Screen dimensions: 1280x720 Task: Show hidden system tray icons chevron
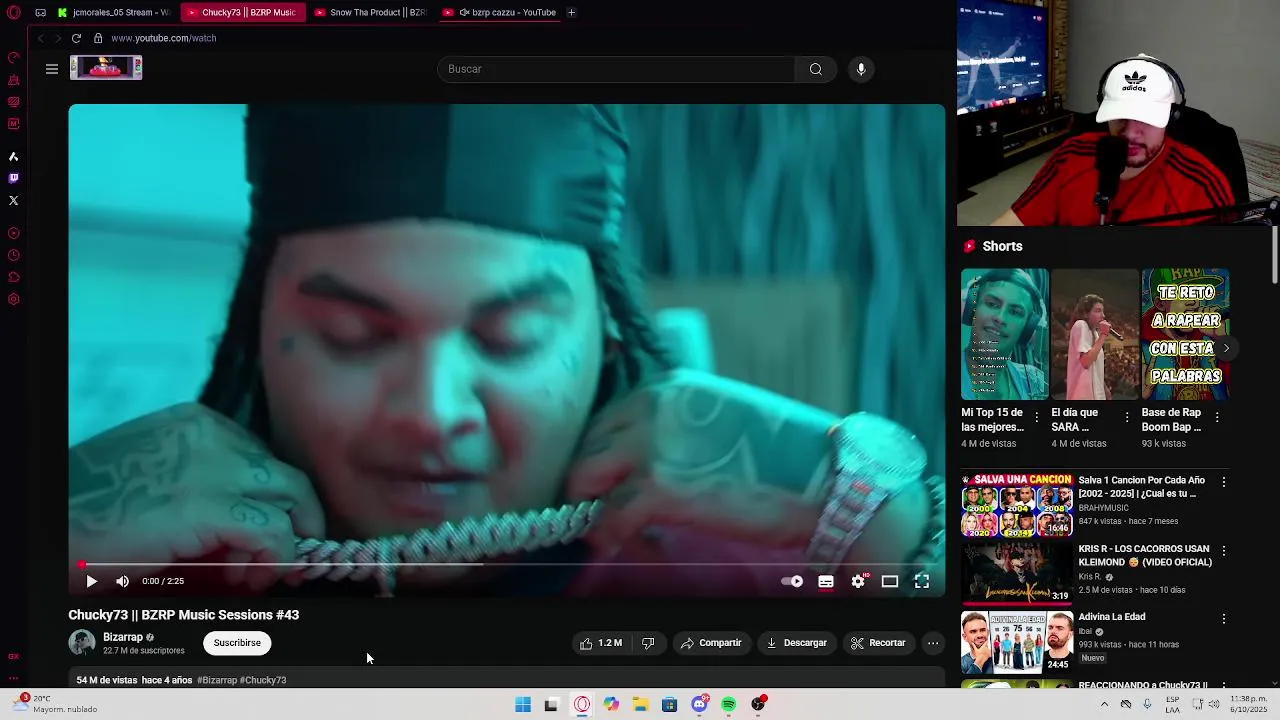[x=1104, y=705]
